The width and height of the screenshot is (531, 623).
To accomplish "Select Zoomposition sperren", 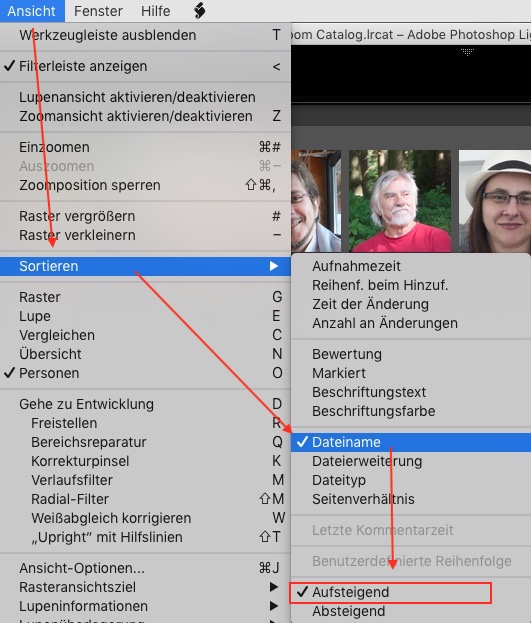I will [x=145, y=185].
